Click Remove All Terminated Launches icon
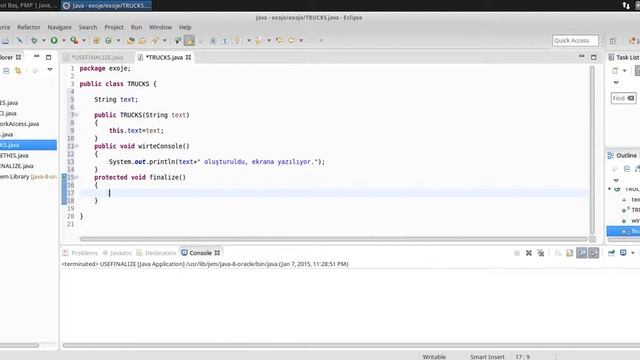 coord(541,253)
